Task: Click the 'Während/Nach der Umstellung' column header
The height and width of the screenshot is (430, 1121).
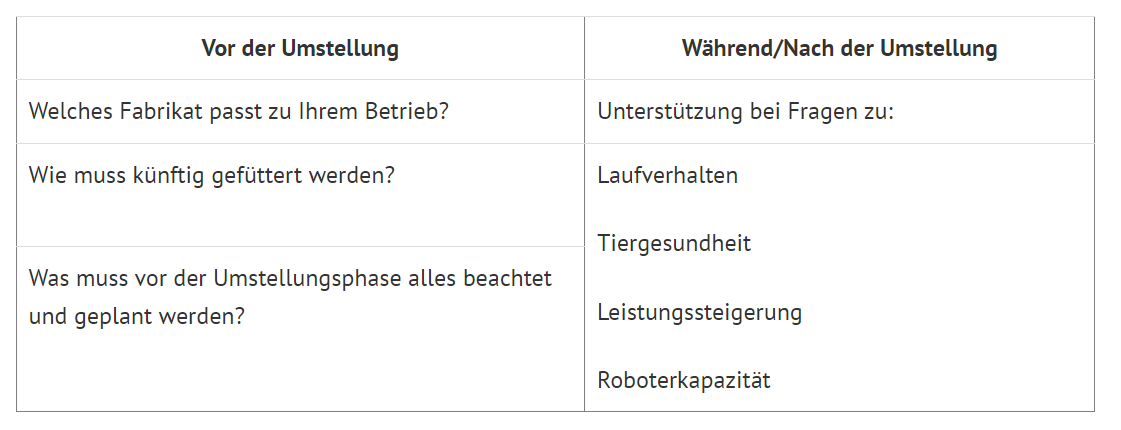Action: (839, 49)
